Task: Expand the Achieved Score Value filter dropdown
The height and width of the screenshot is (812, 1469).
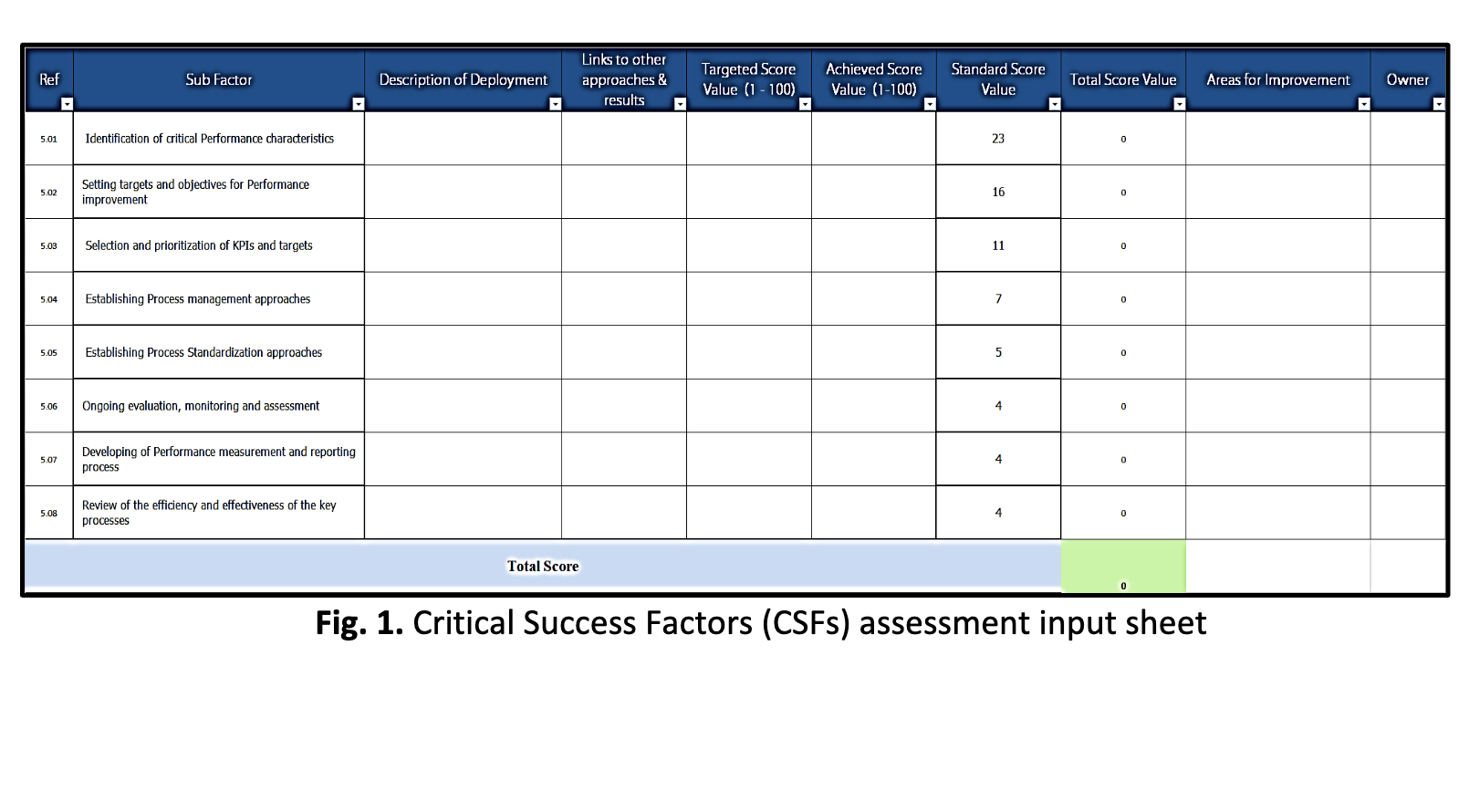Action: tap(930, 104)
